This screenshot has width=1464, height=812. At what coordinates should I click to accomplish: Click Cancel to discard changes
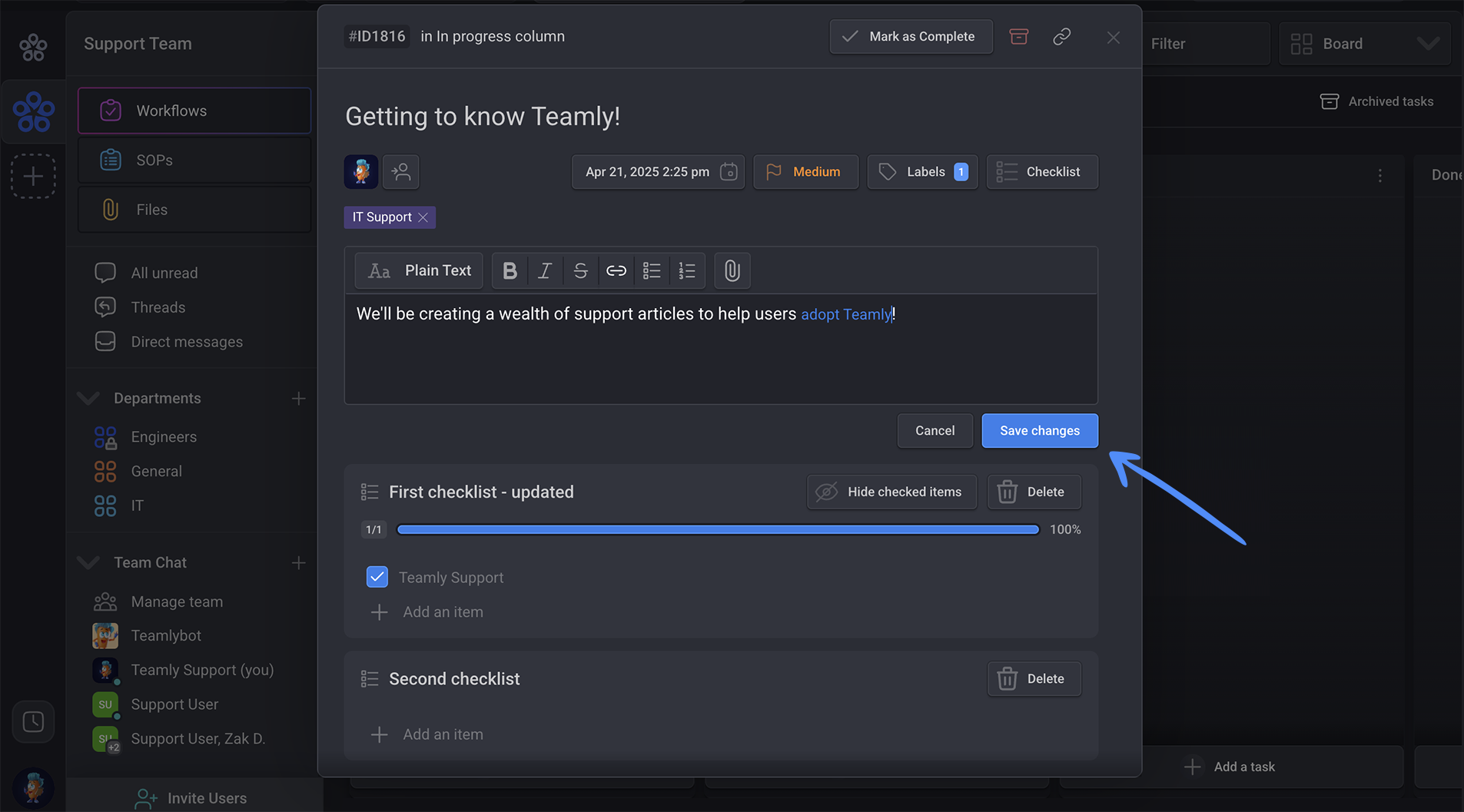935,430
